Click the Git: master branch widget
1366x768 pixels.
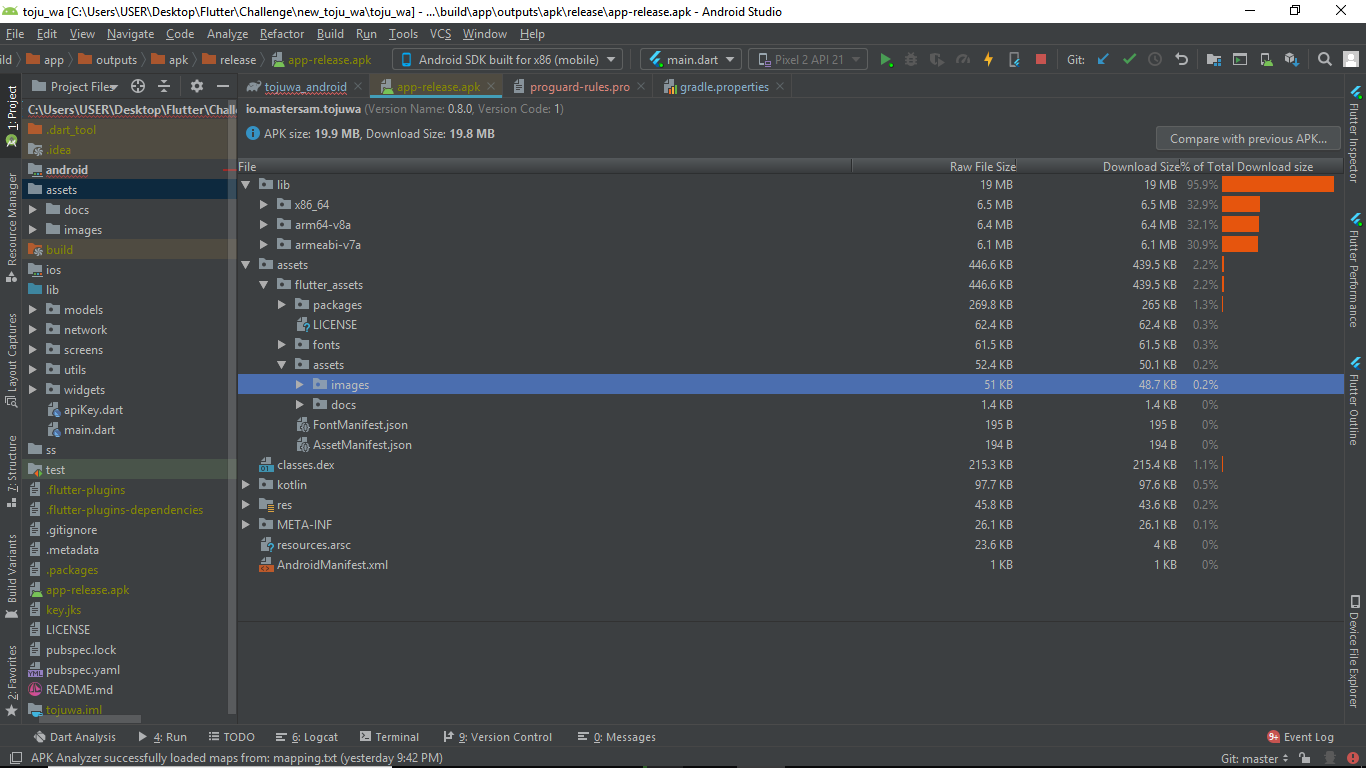coord(1255,759)
